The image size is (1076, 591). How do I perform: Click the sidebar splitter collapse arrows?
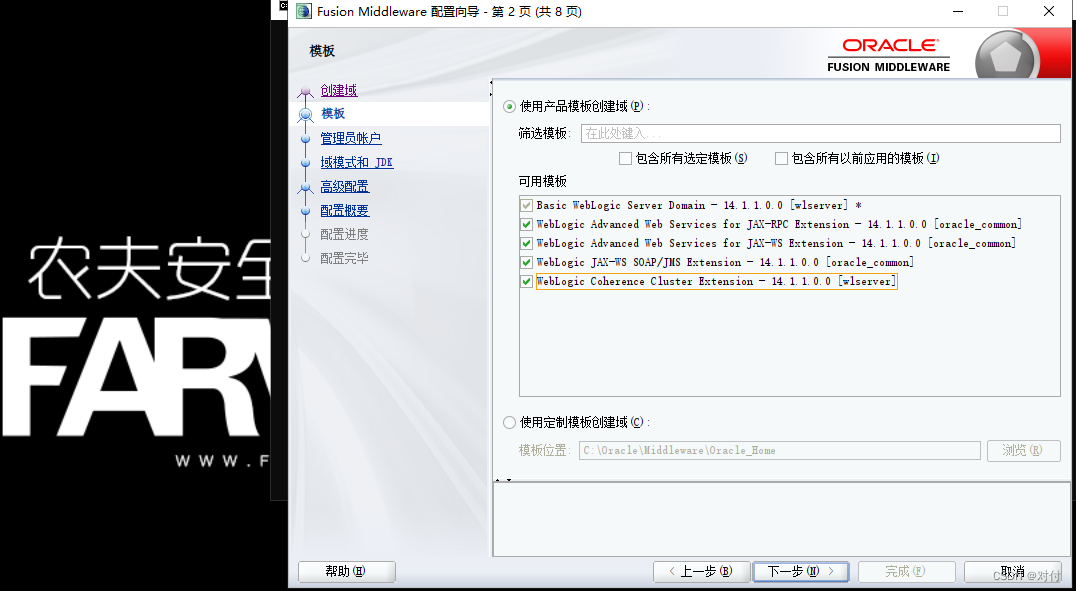(491, 89)
